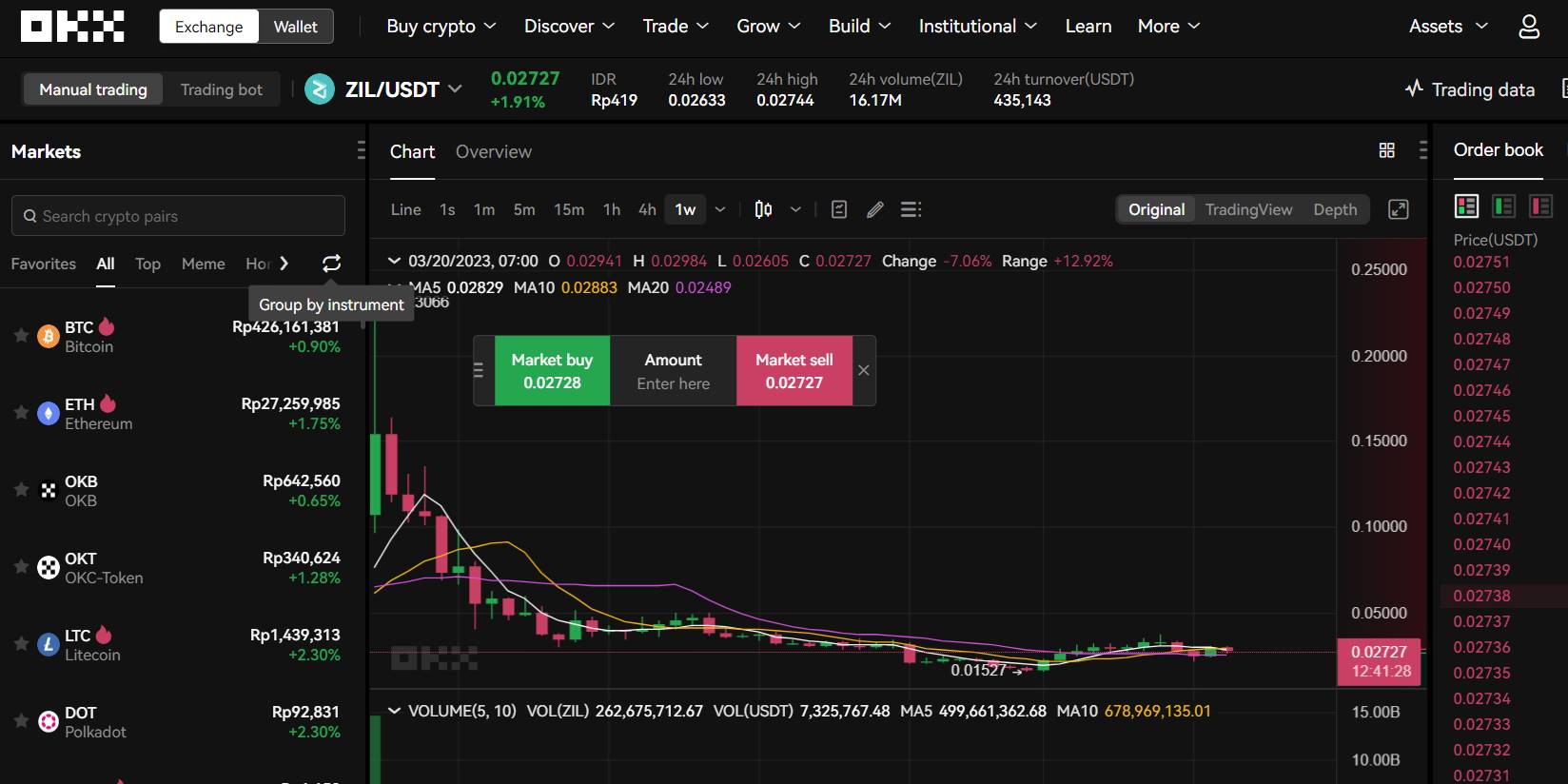Click the ZIL coin icon
Viewport: 1568px width, 784px height.
tap(320, 89)
